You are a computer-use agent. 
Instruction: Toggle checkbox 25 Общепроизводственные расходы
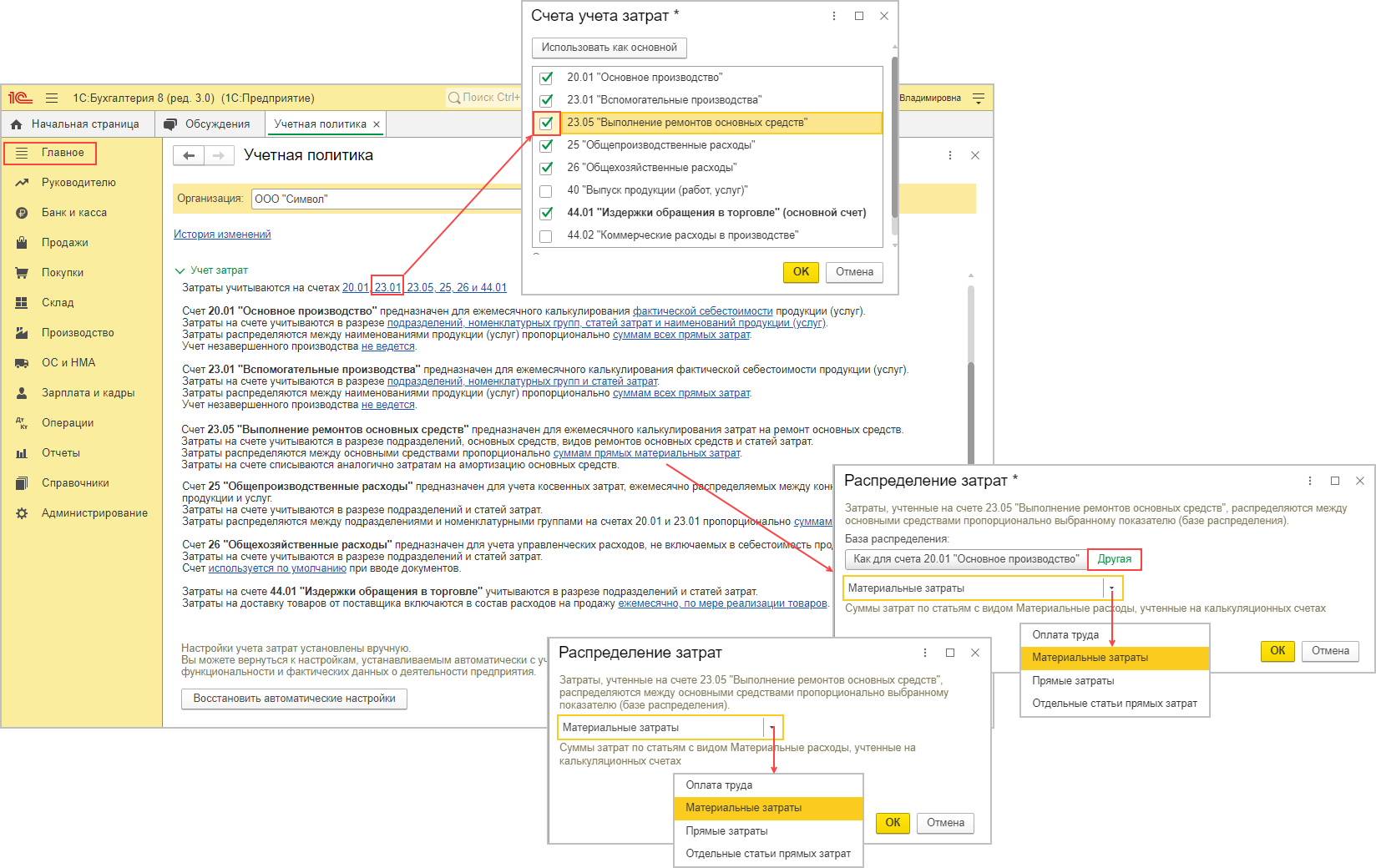click(546, 145)
